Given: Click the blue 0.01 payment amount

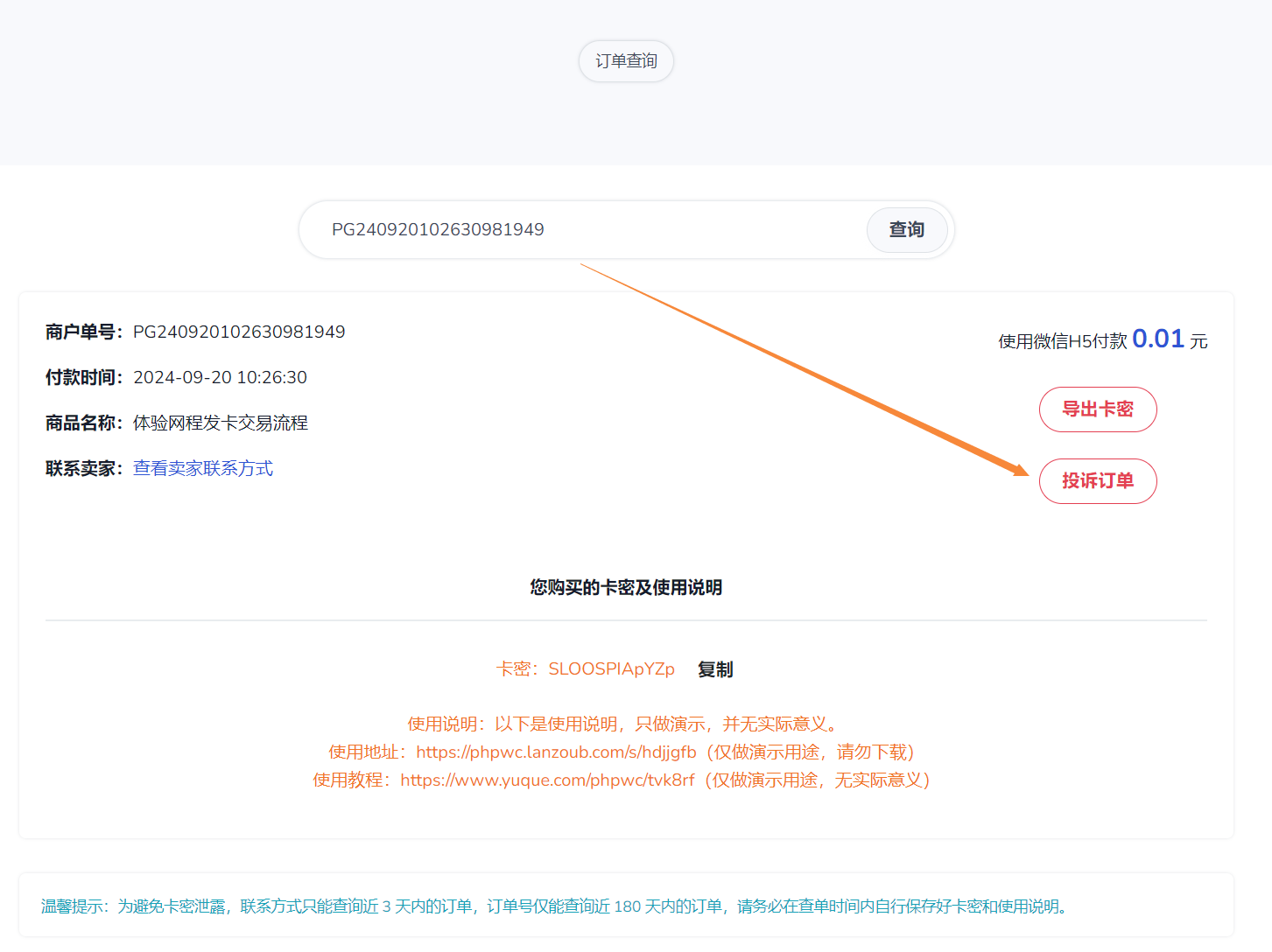Looking at the screenshot, I should (1157, 339).
